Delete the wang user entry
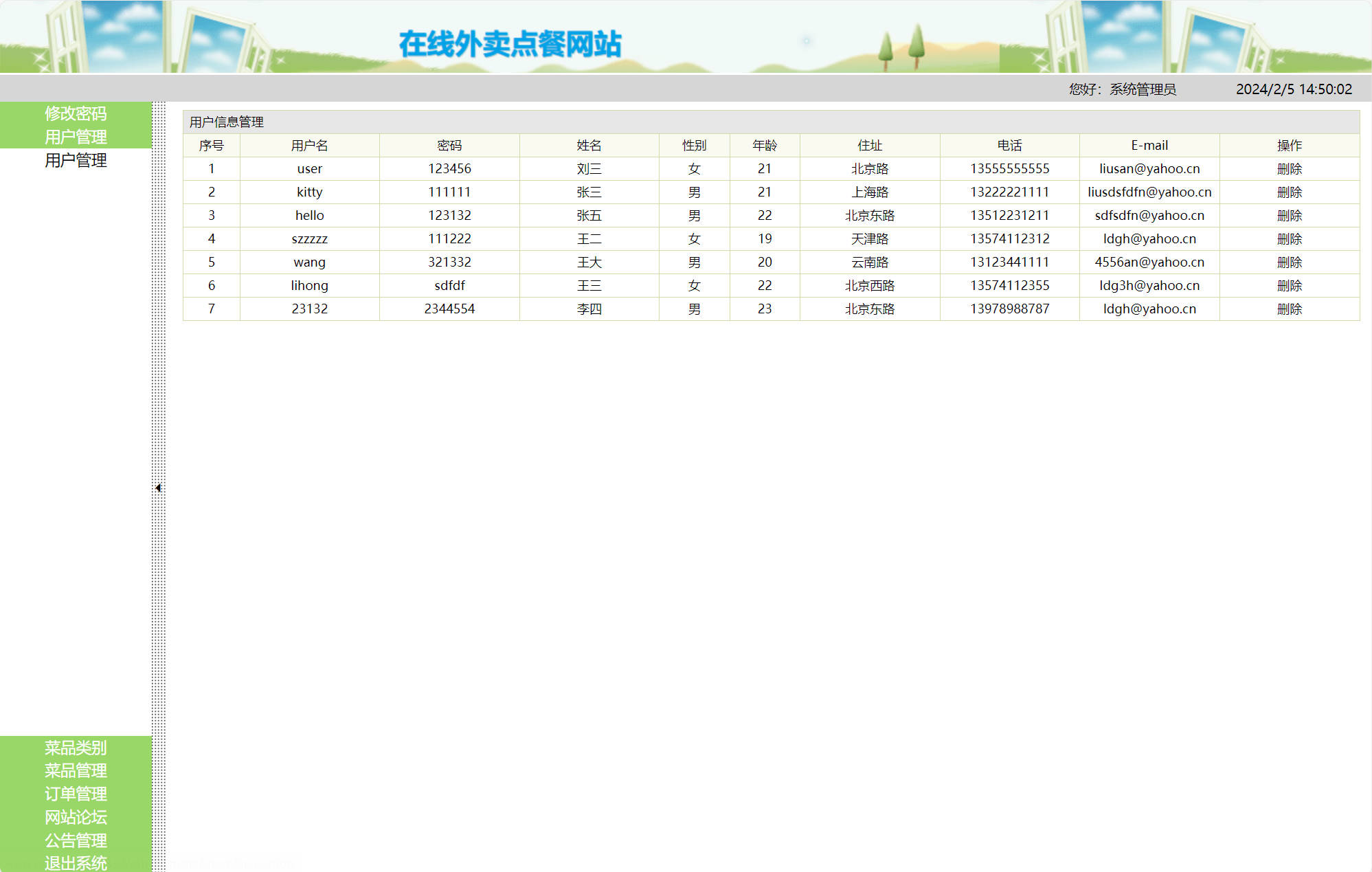The height and width of the screenshot is (872, 1372). [1290, 262]
